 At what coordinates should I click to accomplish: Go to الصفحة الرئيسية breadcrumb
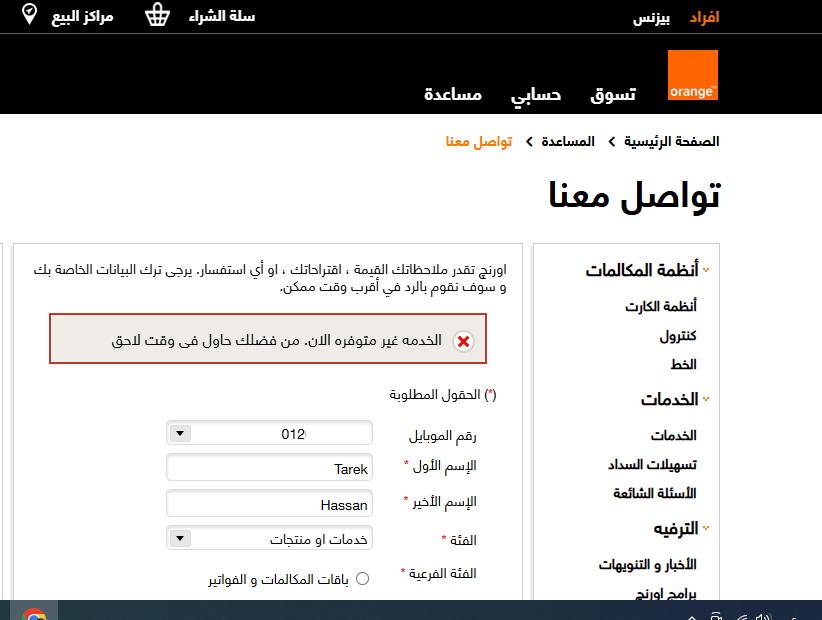coord(672,142)
